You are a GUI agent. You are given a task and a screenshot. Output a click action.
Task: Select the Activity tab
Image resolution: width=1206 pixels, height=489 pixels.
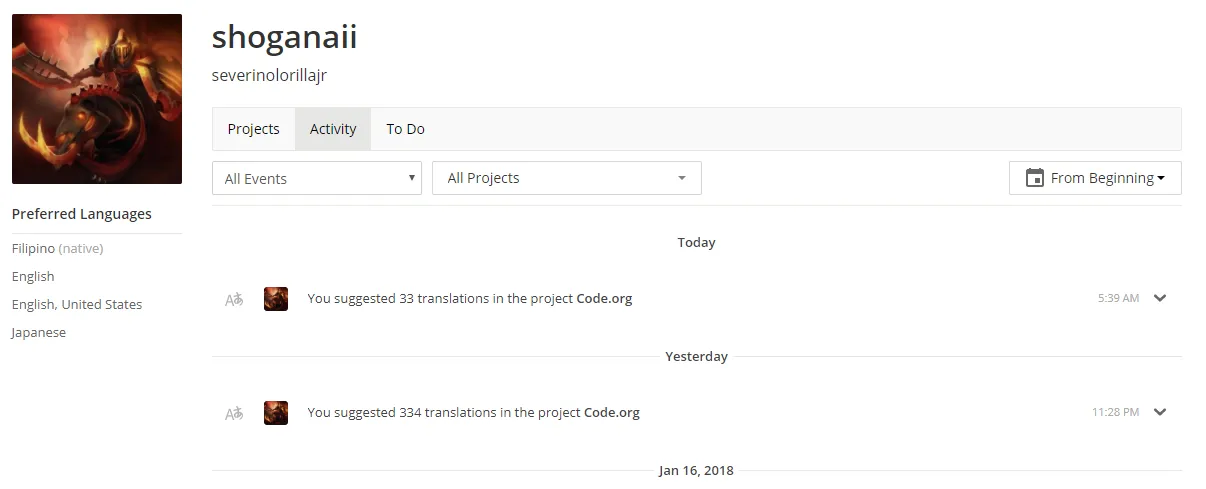point(333,129)
